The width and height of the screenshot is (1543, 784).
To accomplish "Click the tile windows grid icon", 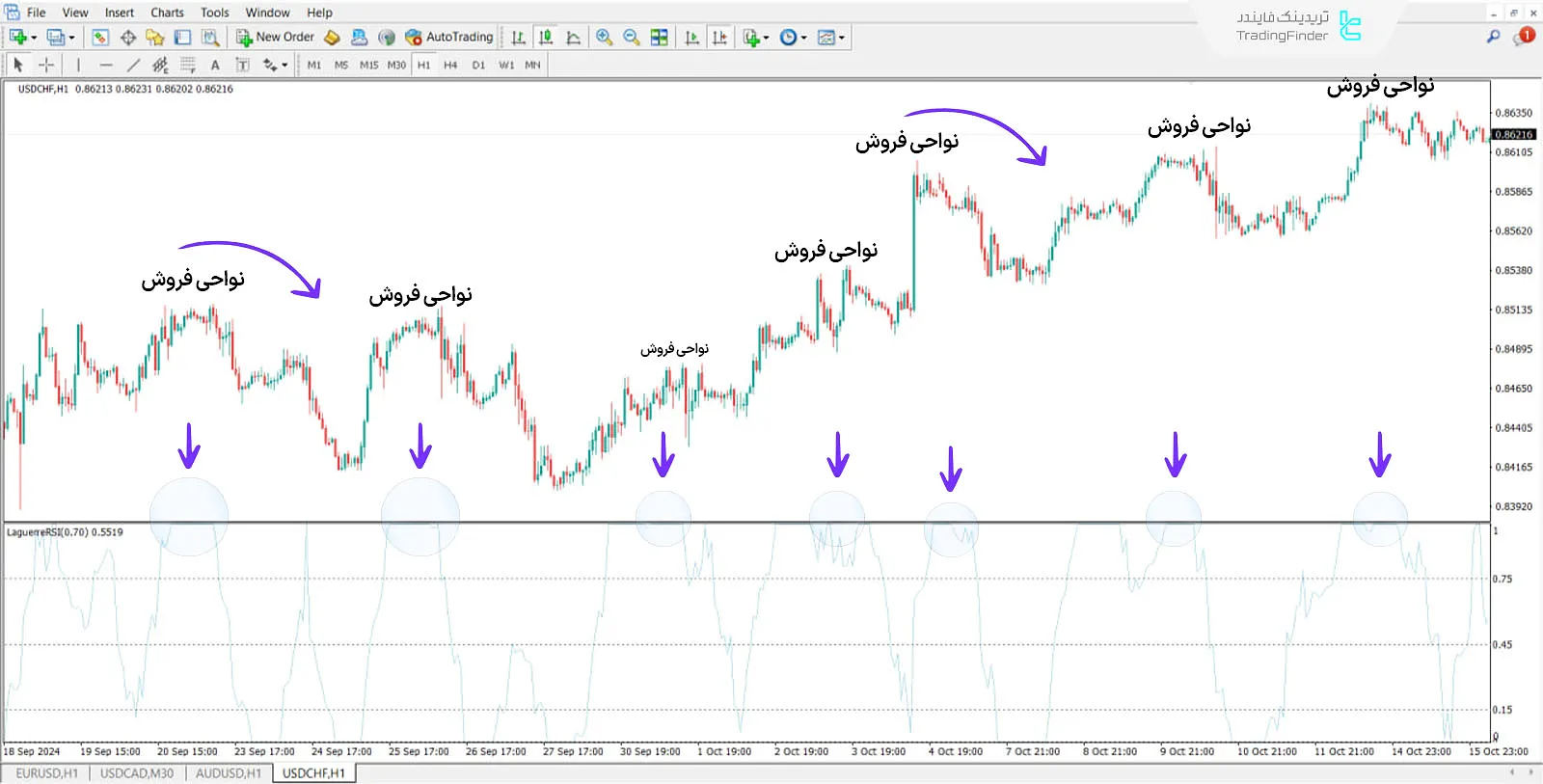I will (x=660, y=38).
